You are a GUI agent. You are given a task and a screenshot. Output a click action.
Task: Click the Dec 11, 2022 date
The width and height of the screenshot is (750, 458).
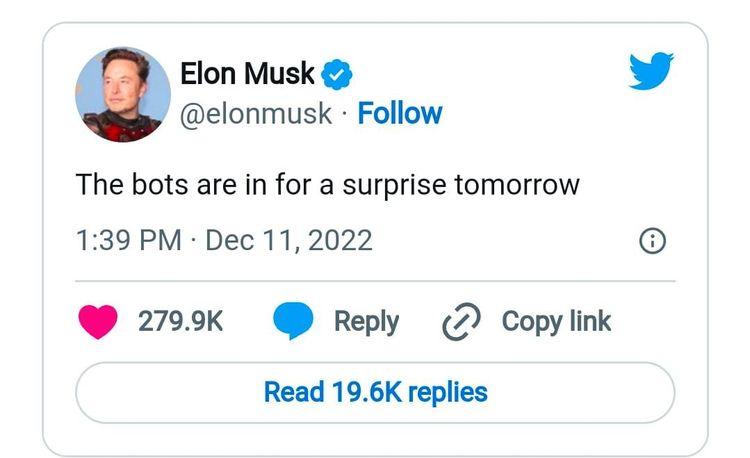[288, 240]
